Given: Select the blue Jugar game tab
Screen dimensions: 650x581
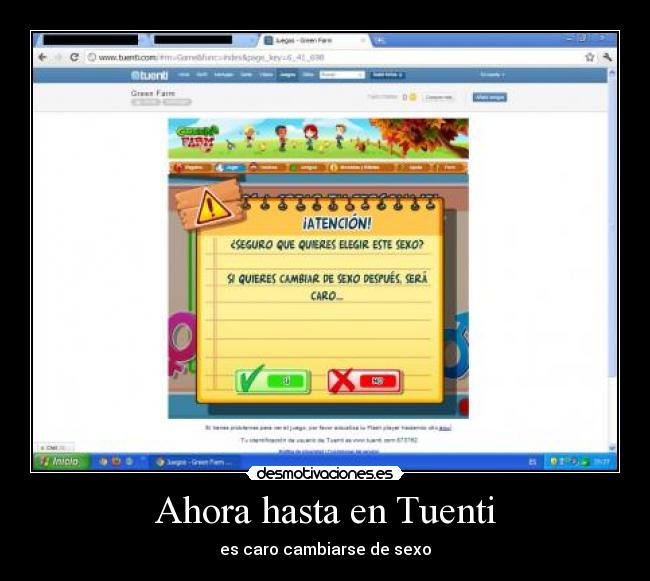Looking at the screenshot, I should 230,167.
